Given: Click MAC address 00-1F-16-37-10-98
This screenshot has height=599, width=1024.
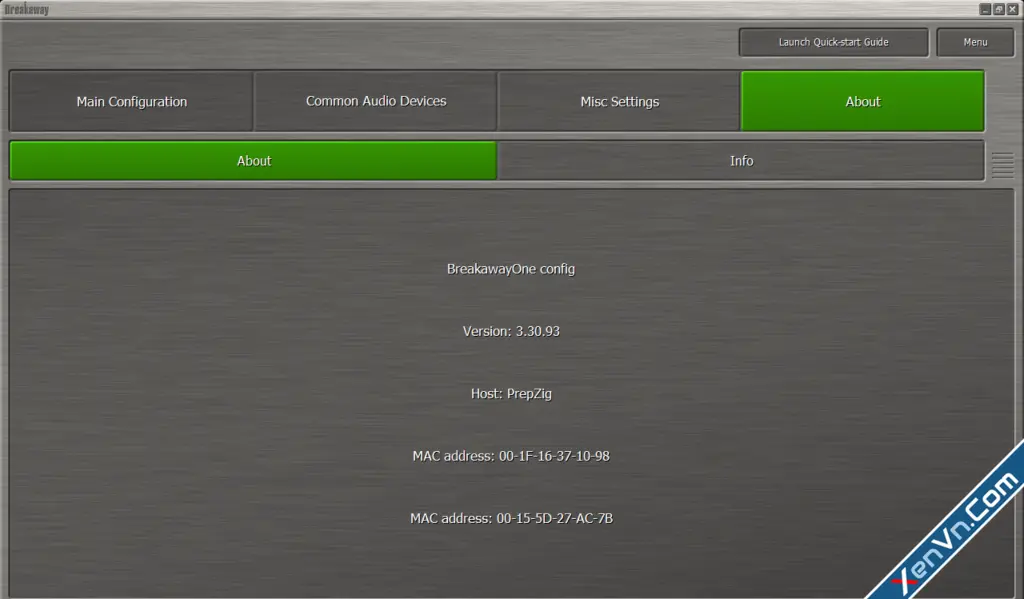Looking at the screenshot, I should [511, 456].
